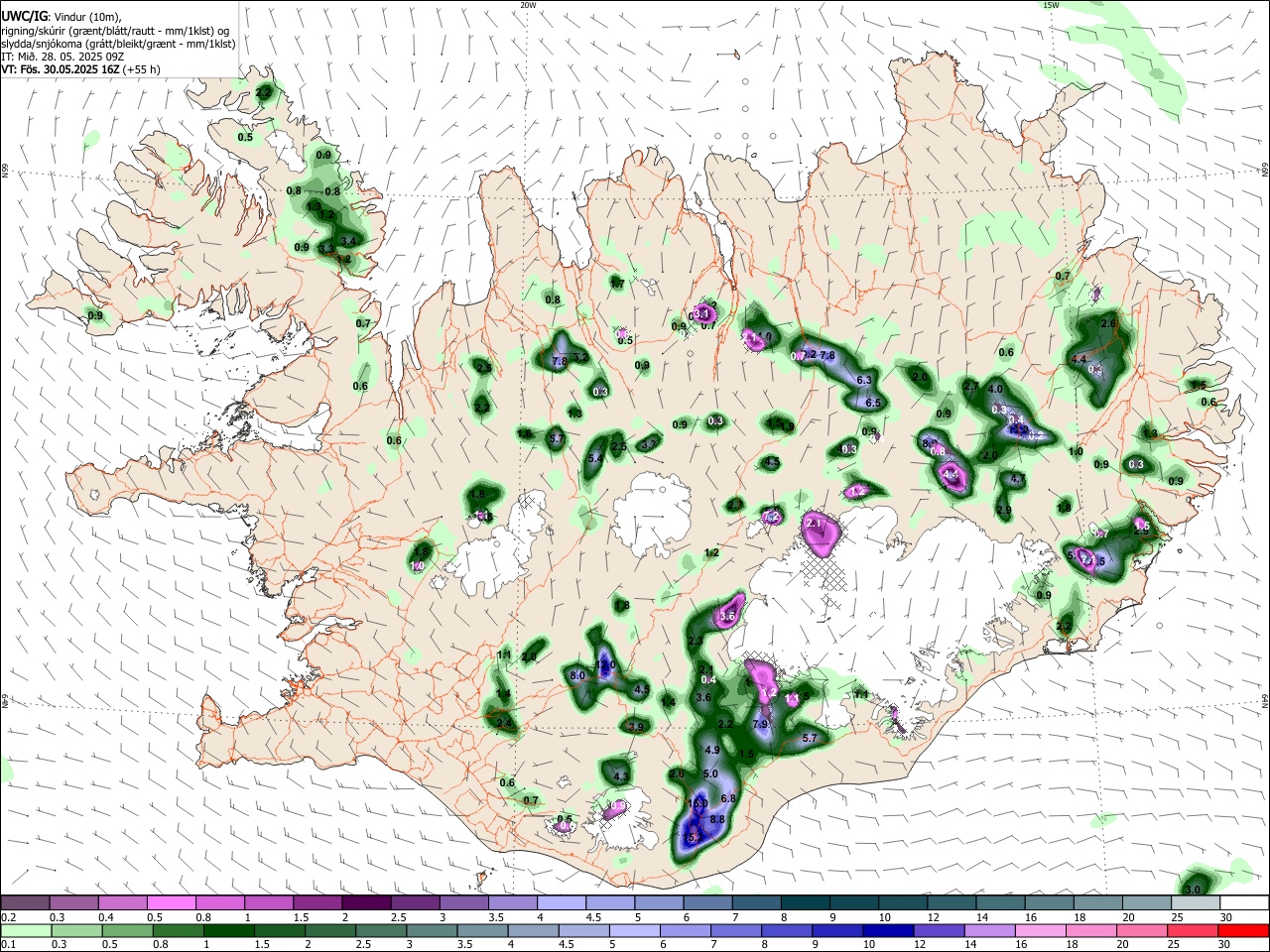1270x952 pixels.
Task: Click the '4.4' precipitation value in the east
Action: (1079, 359)
